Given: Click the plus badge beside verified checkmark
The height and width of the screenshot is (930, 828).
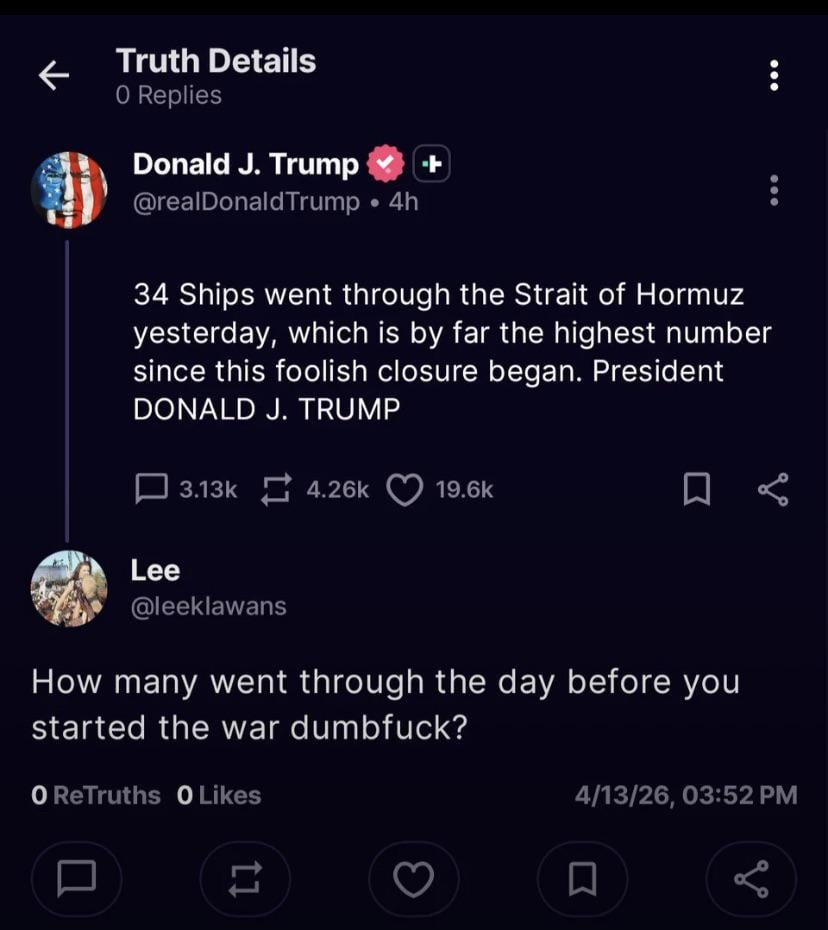Looking at the screenshot, I should (x=431, y=164).
